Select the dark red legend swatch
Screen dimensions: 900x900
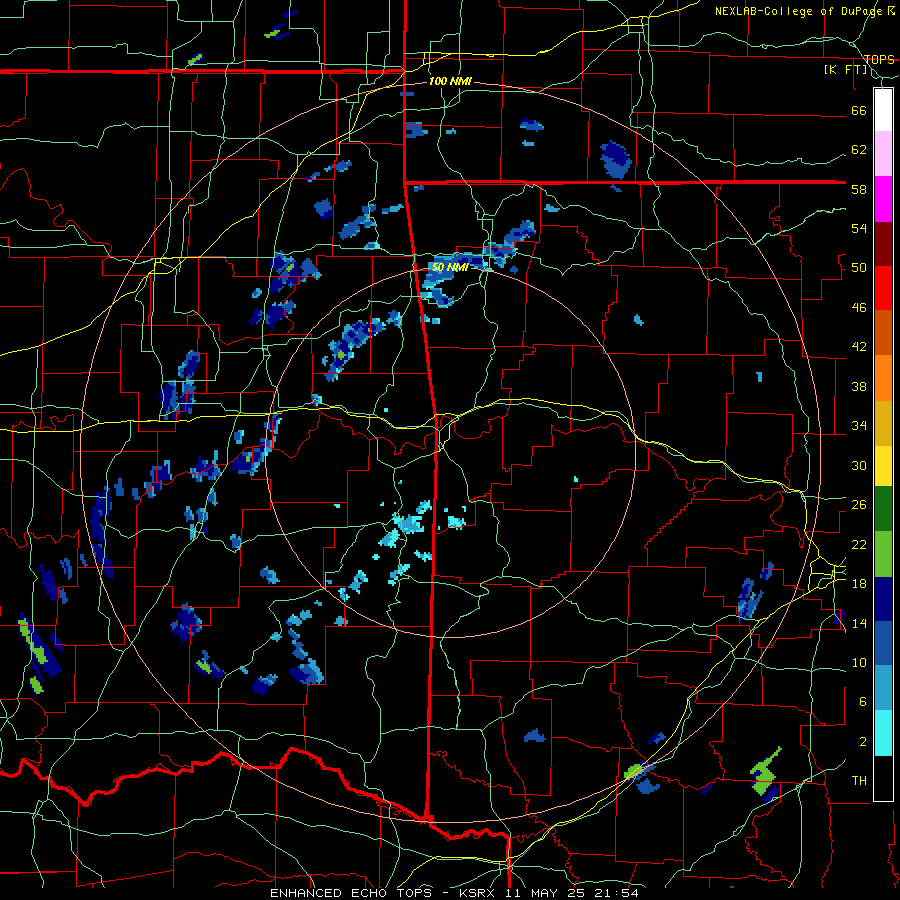883,244
